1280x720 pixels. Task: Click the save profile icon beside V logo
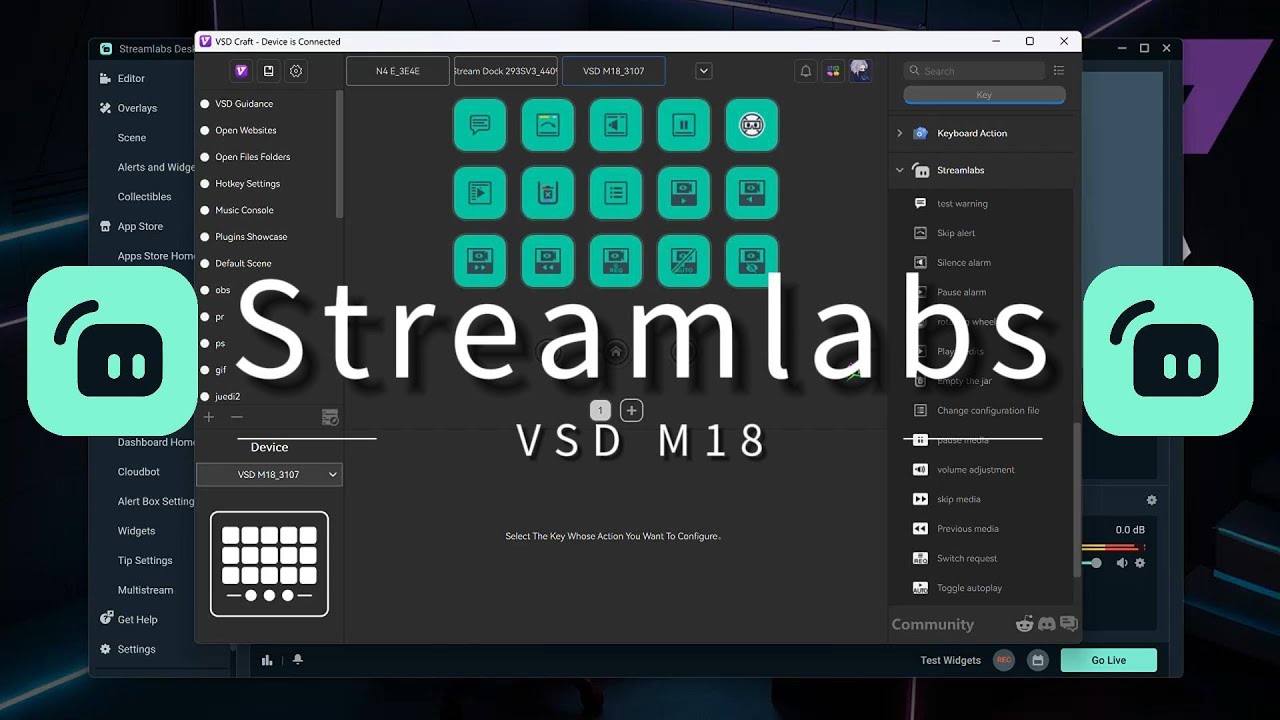[x=268, y=71]
